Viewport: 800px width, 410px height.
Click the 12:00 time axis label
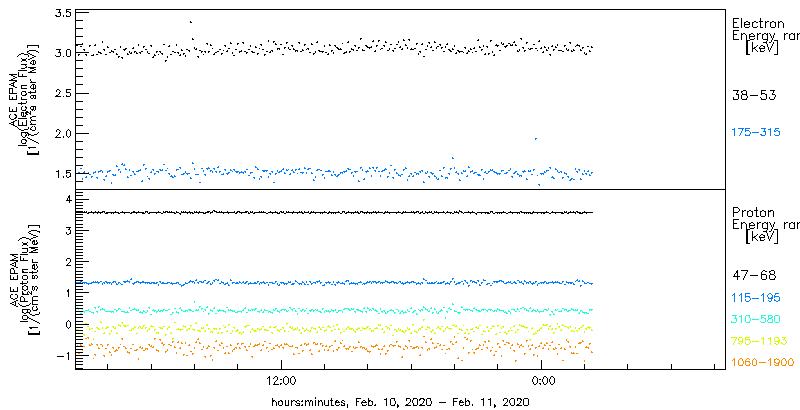pyautogui.click(x=282, y=381)
